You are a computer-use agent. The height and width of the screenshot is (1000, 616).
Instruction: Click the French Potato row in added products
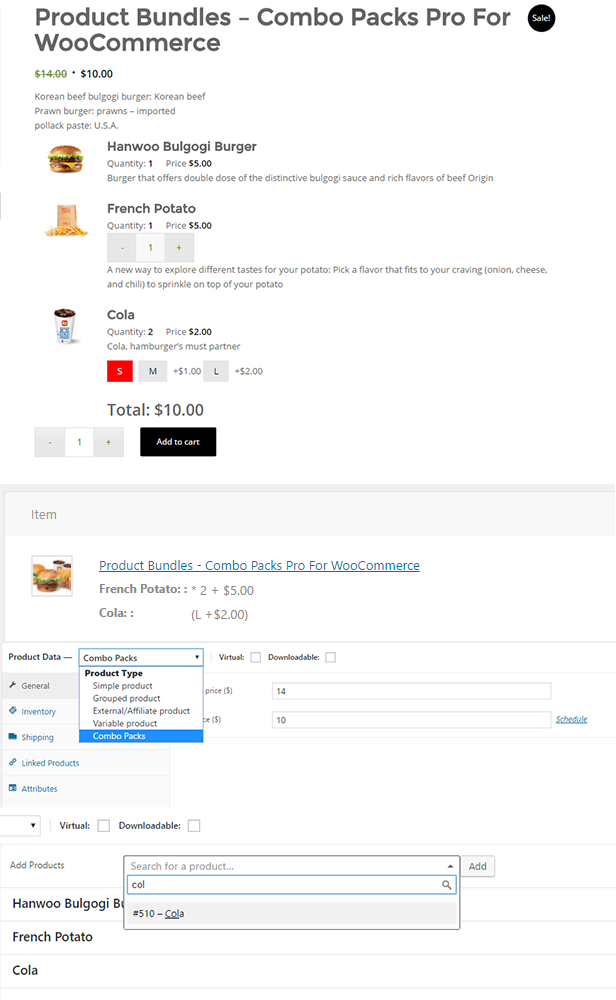tap(308, 937)
